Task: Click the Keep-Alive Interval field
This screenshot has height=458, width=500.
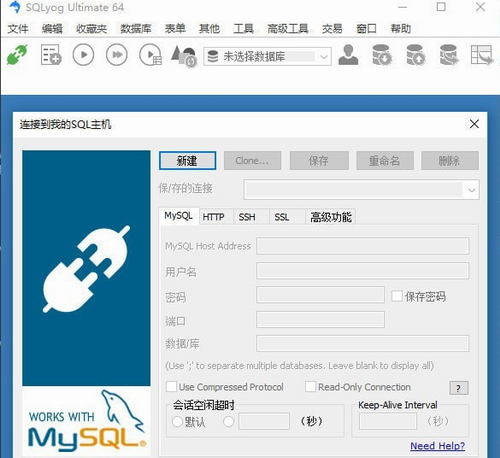Action: coord(388,421)
